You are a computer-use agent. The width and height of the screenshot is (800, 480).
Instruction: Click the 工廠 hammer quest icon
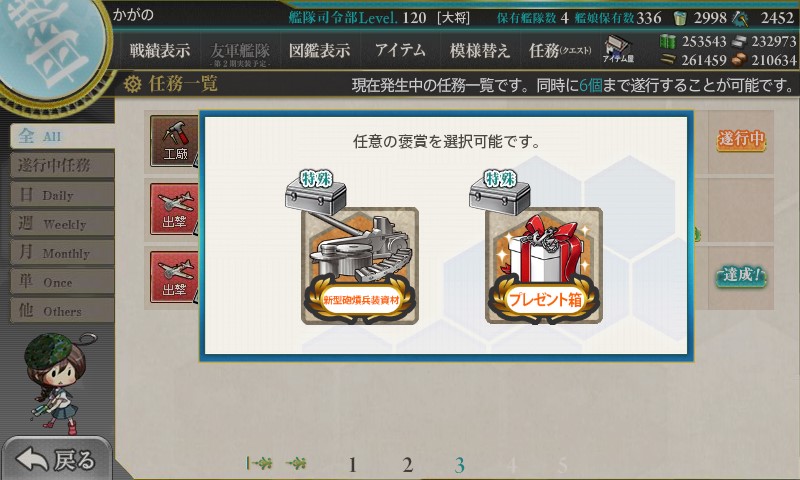174,141
